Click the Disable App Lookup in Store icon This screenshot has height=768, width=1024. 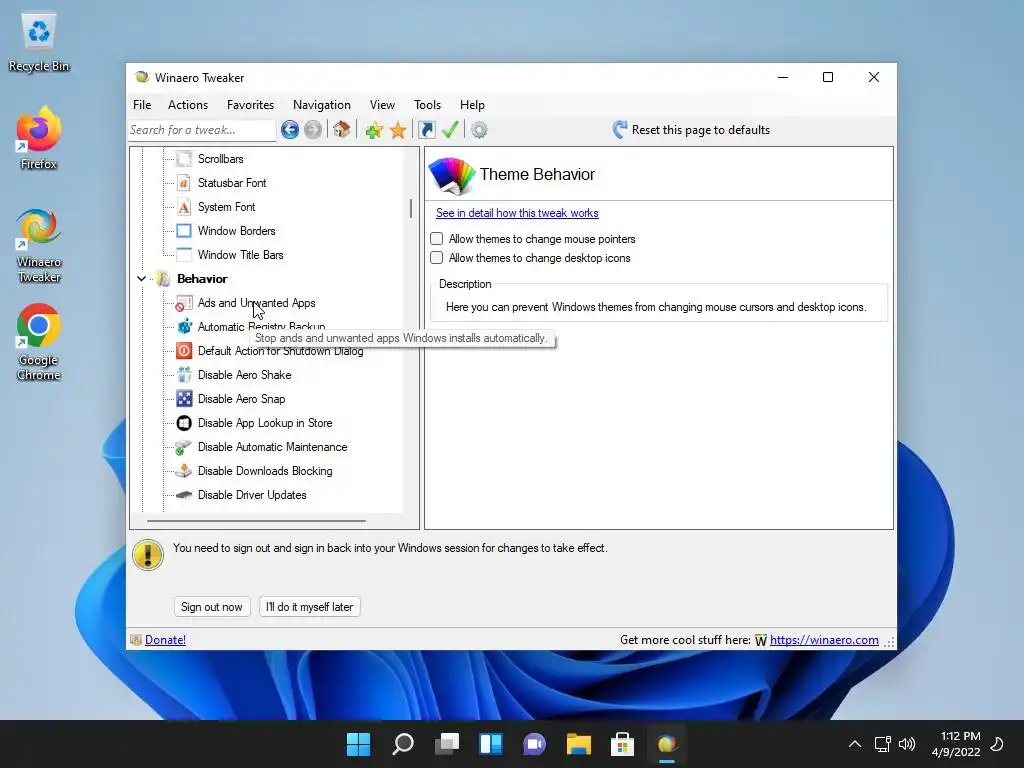click(x=184, y=423)
